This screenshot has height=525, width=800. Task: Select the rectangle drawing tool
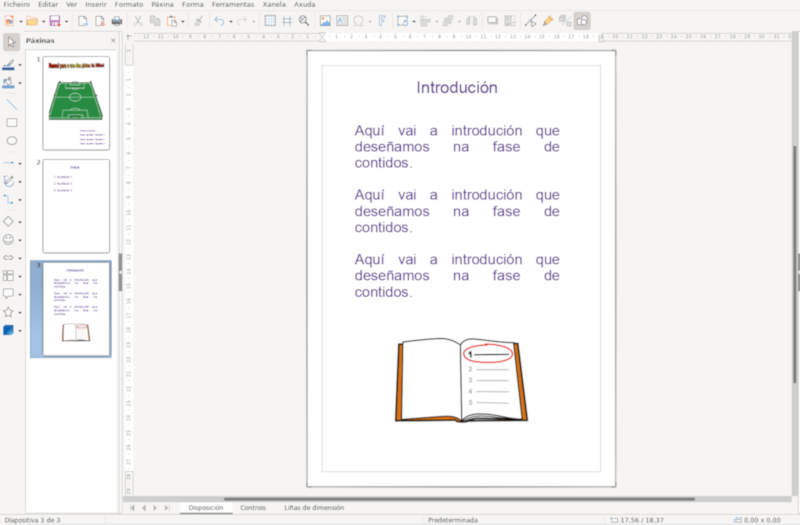coord(11,123)
